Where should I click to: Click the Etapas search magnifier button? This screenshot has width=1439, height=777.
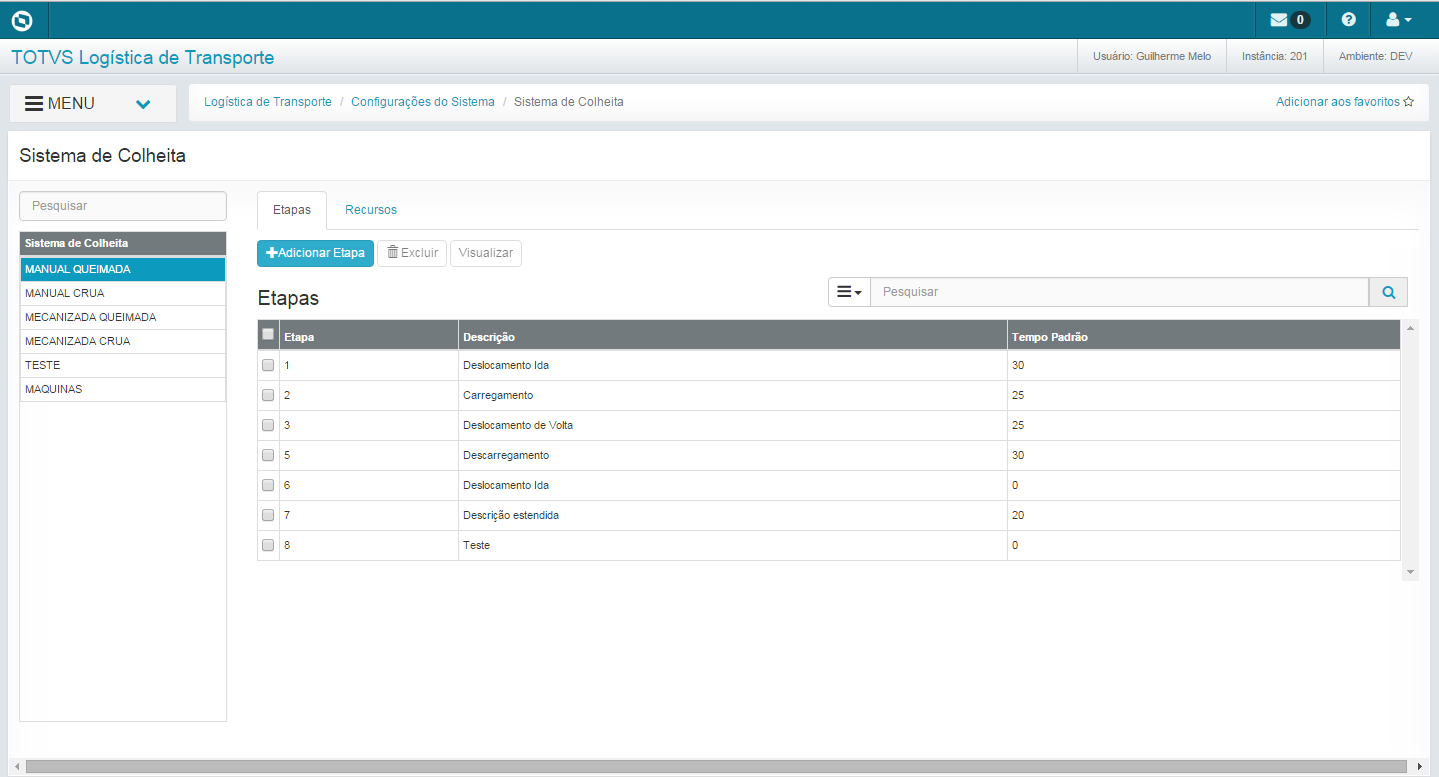(1388, 292)
